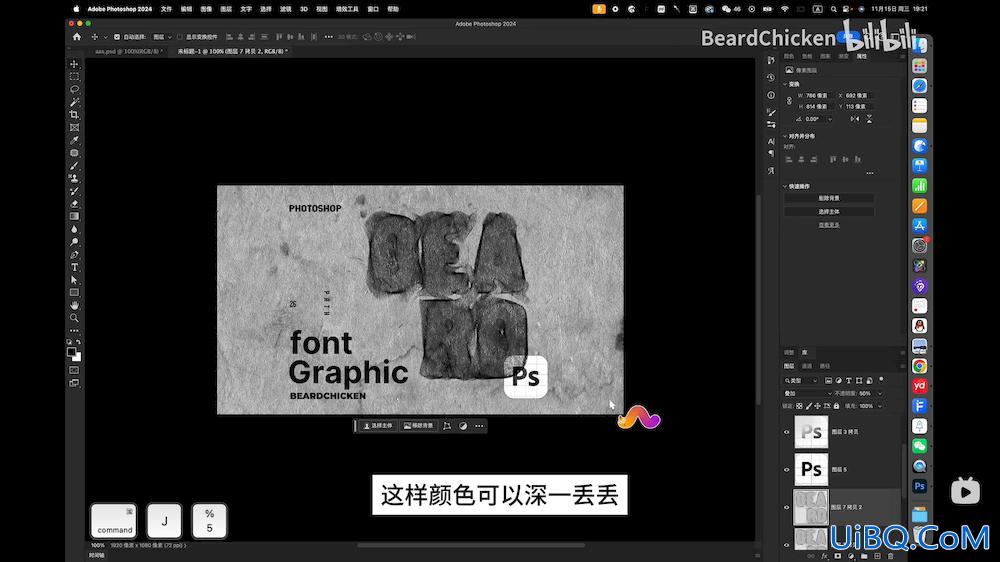Open the rotation angle dropdown in Properties
Viewport: 1000px width, 562px height.
[829, 119]
